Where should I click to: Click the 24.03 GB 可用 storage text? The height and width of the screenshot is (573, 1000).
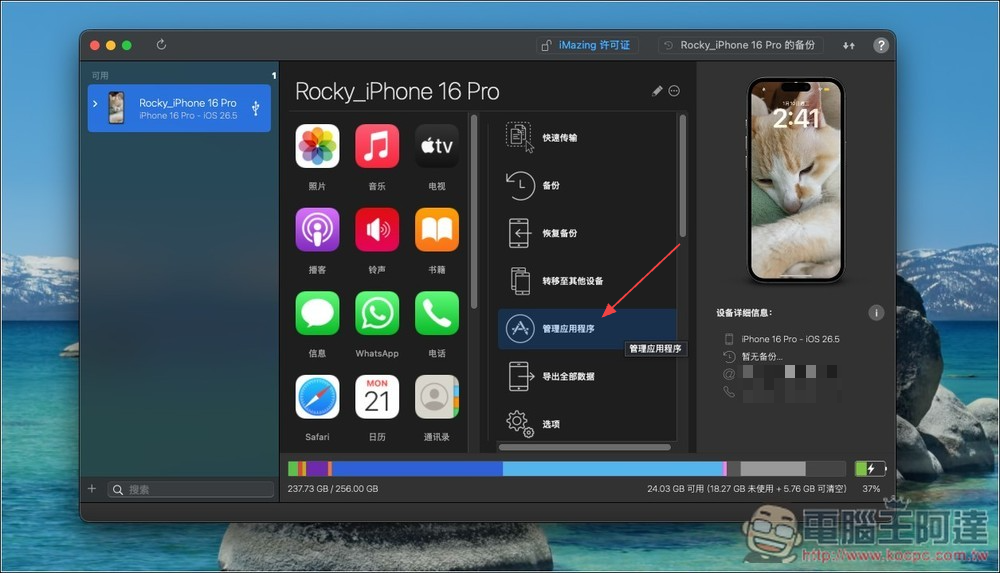[747, 489]
